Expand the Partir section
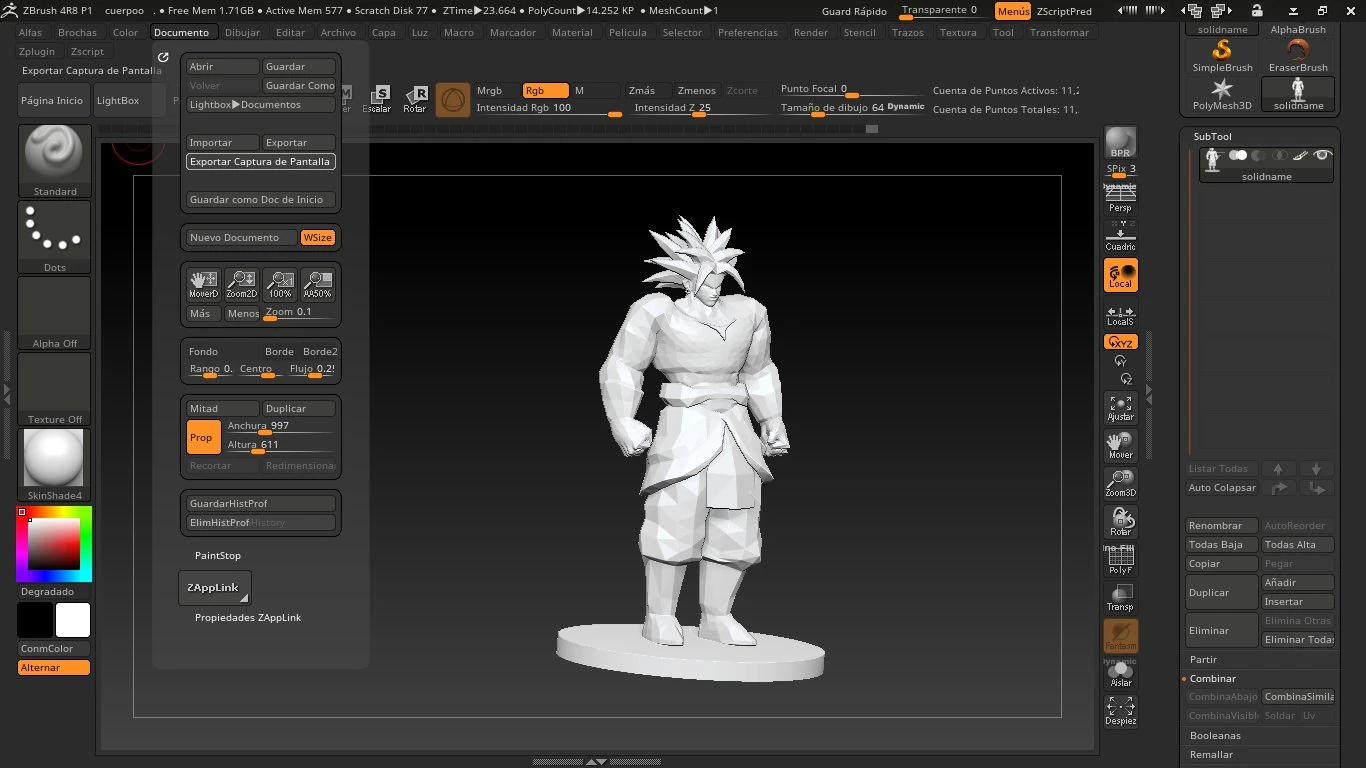Viewport: 1366px width, 768px height. (1204, 660)
